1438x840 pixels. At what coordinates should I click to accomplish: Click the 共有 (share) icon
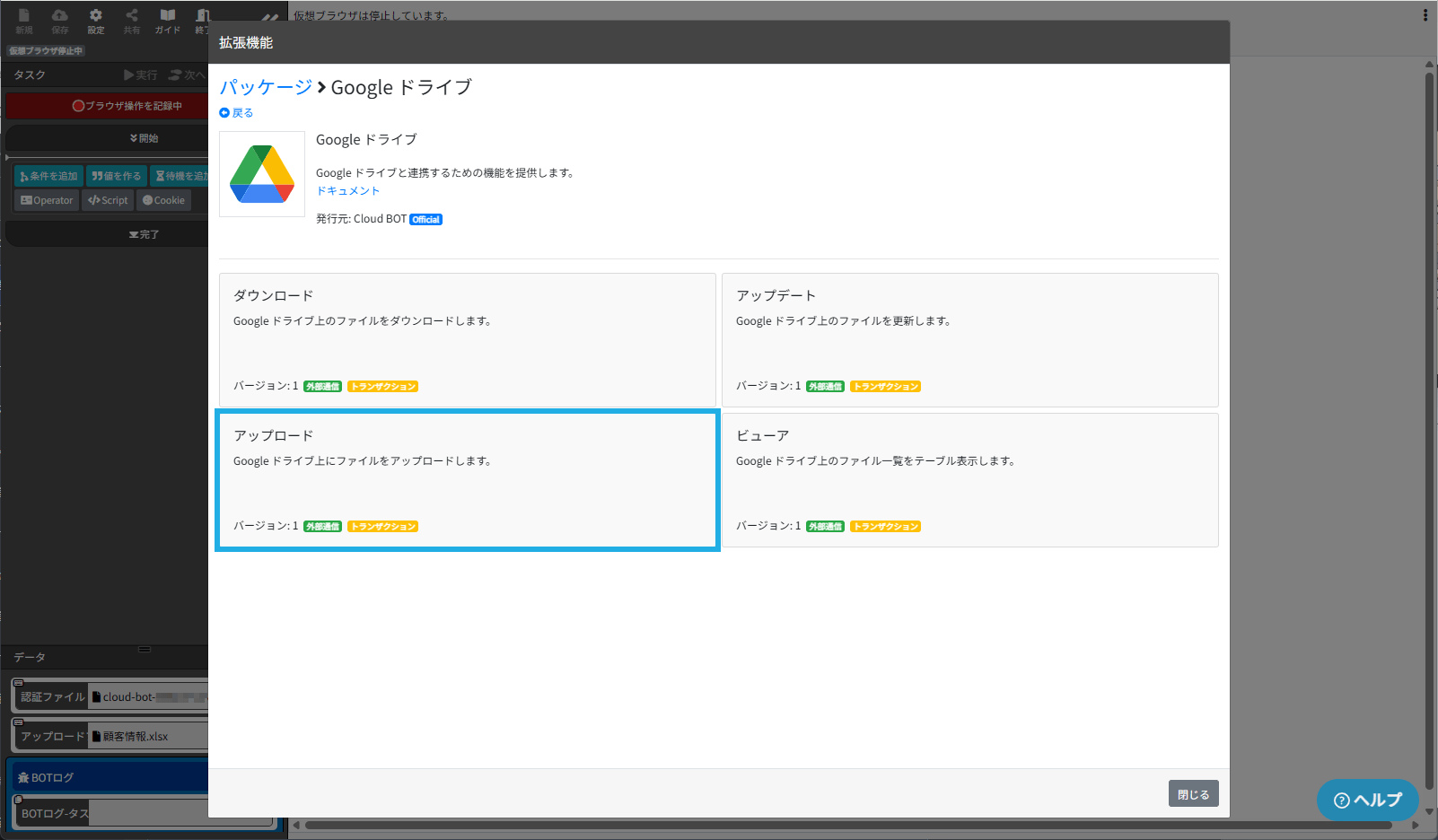pyautogui.click(x=132, y=21)
